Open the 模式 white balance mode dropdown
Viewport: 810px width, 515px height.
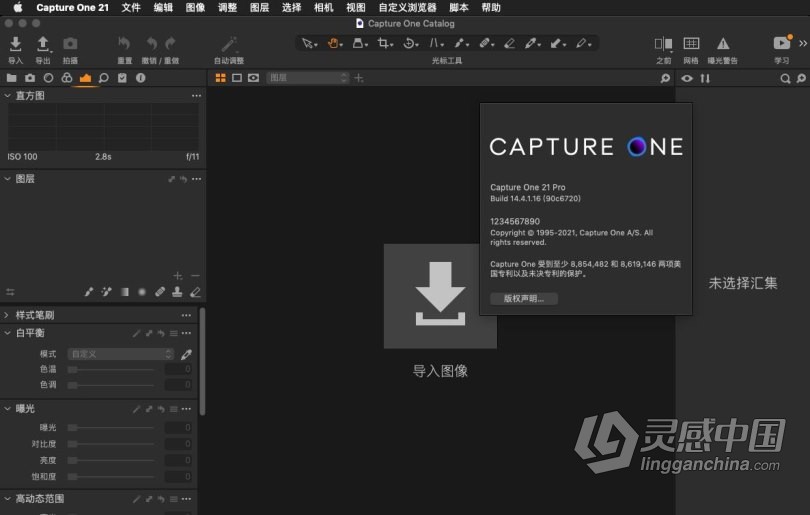(x=121, y=354)
